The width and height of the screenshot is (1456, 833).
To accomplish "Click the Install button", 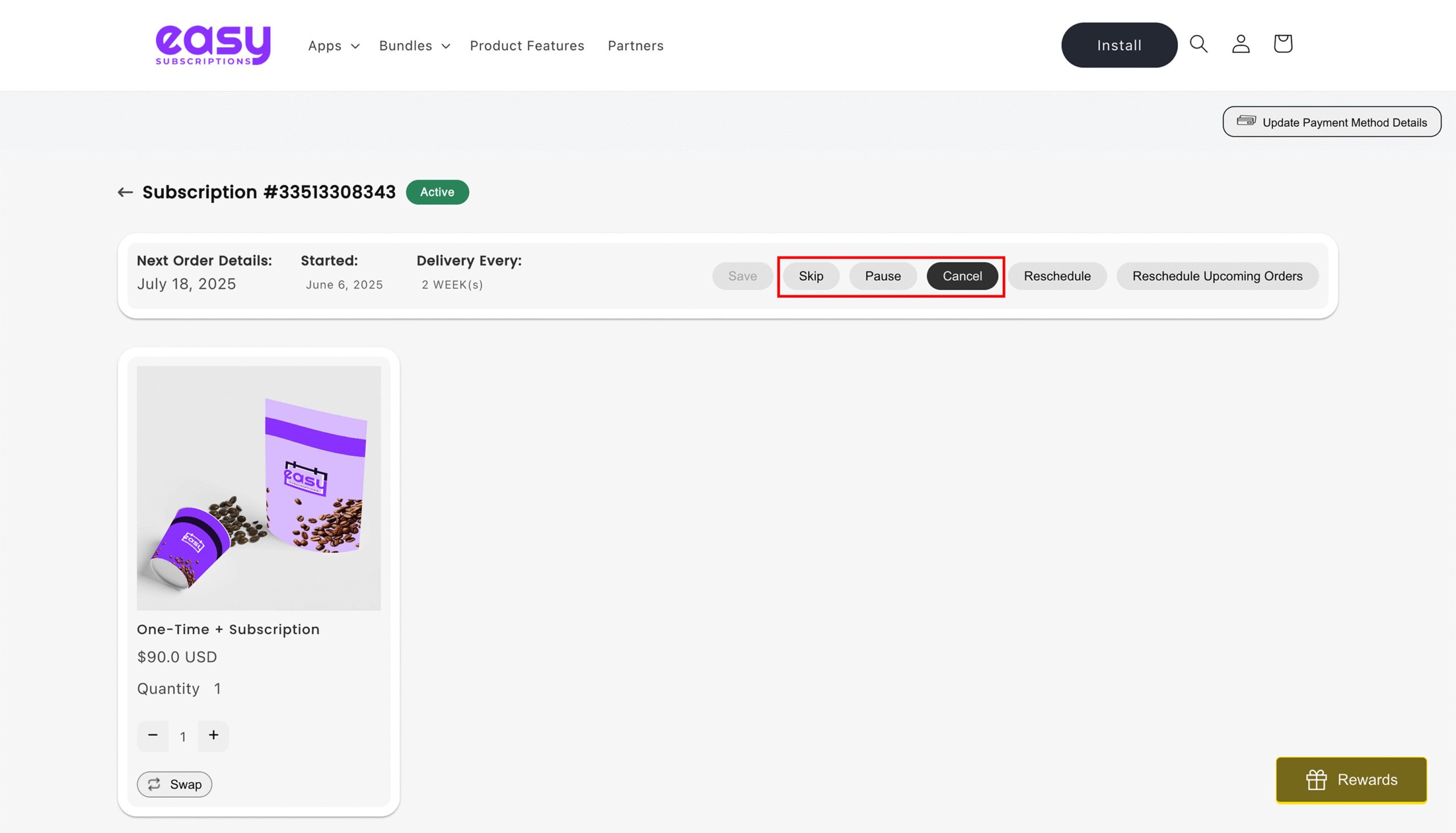I will [x=1119, y=45].
